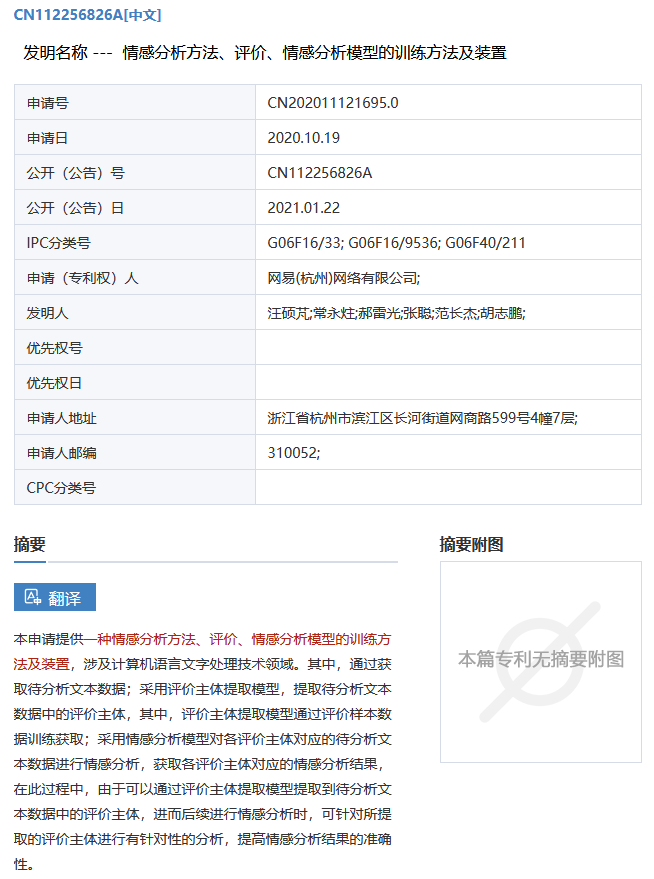Click the red highlighted abstract title text
Viewport: 654px width, 879px height.
[202, 651]
